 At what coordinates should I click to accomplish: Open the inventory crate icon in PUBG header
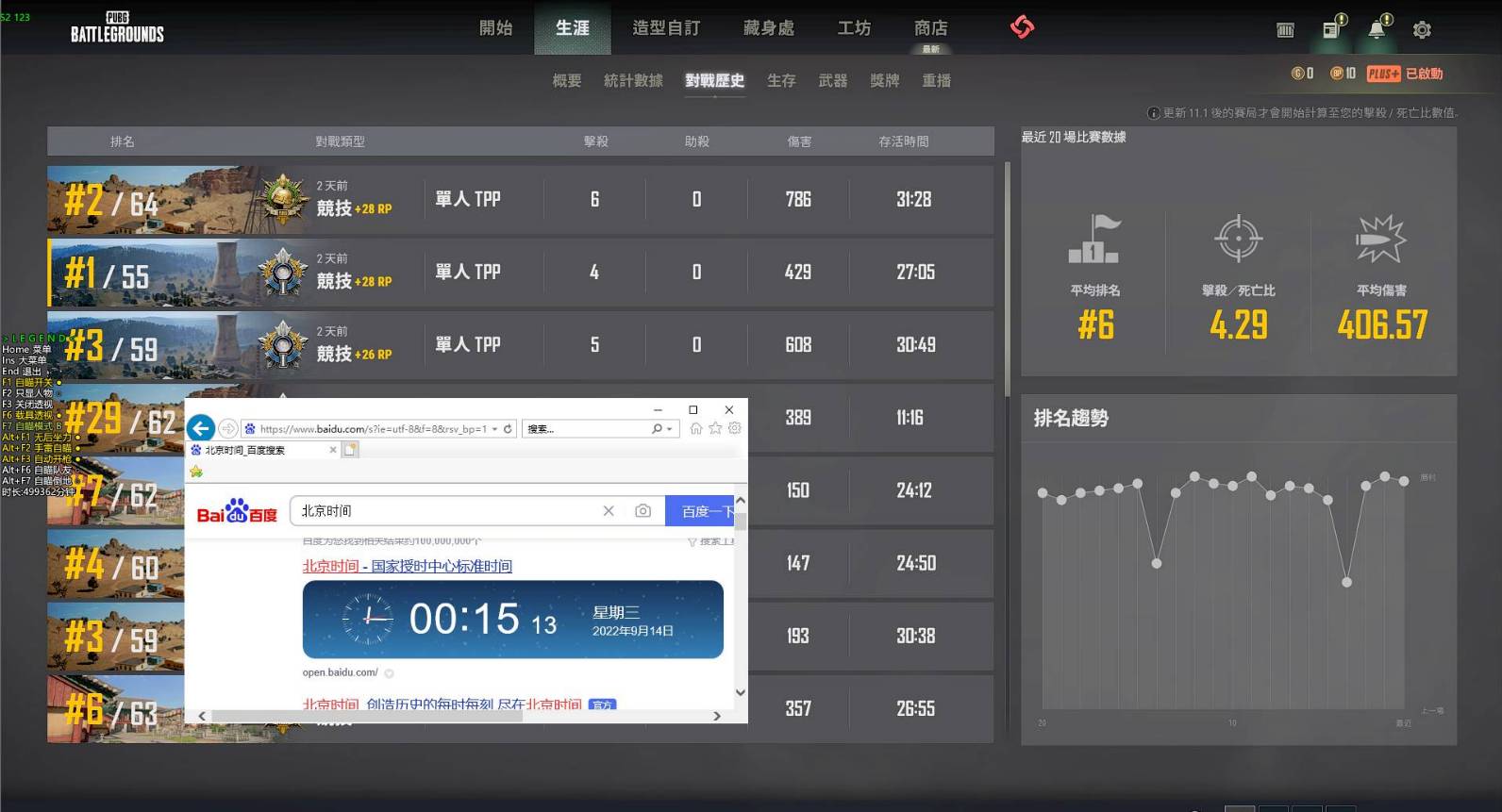[1285, 30]
